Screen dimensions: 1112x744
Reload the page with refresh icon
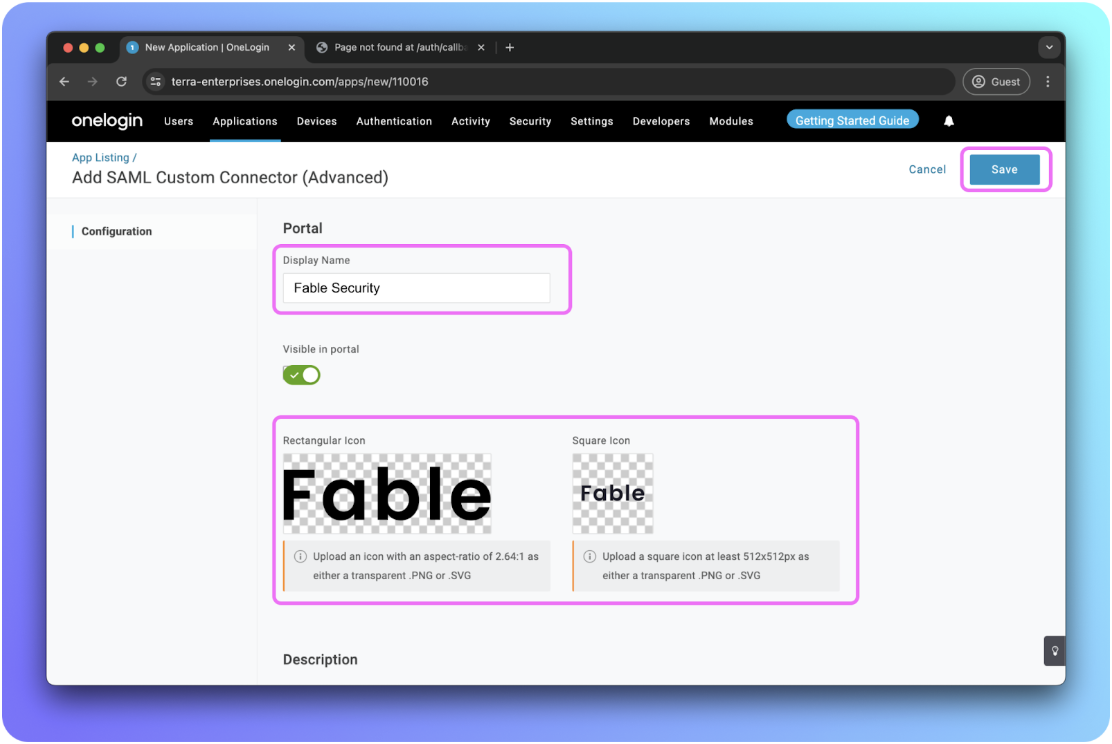pos(121,82)
